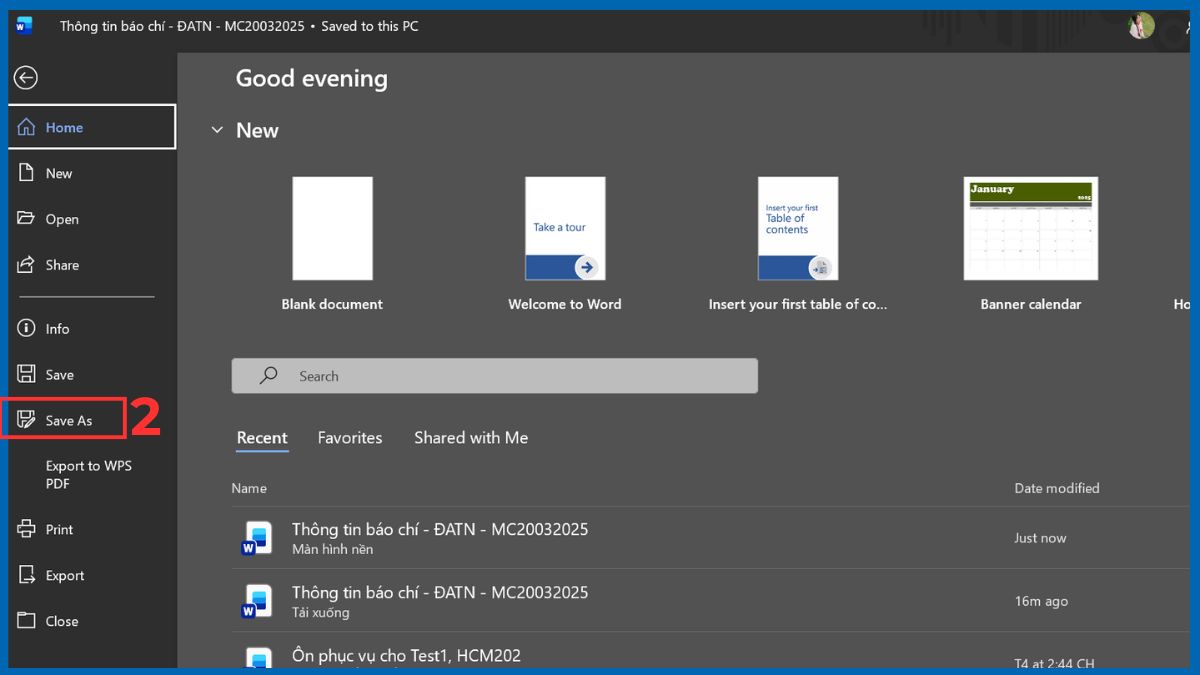Open the Export option
This screenshot has height=675, width=1200.
coord(64,576)
